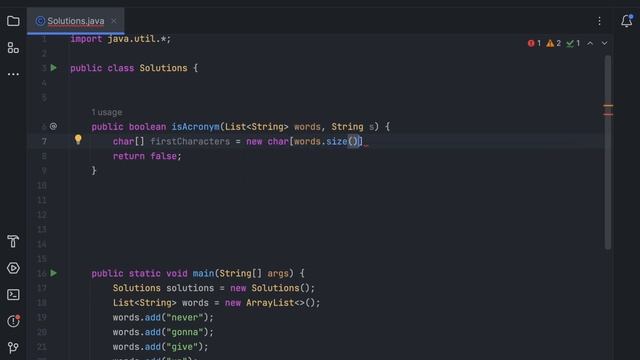Show more tool windows ellipsis

pyautogui.click(x=13, y=74)
